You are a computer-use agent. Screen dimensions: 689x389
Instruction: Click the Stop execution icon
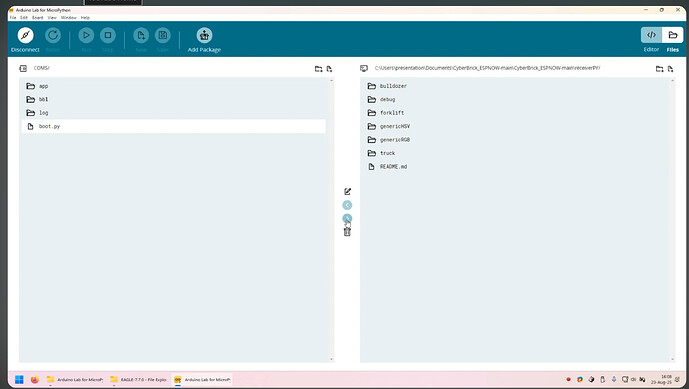[108, 35]
